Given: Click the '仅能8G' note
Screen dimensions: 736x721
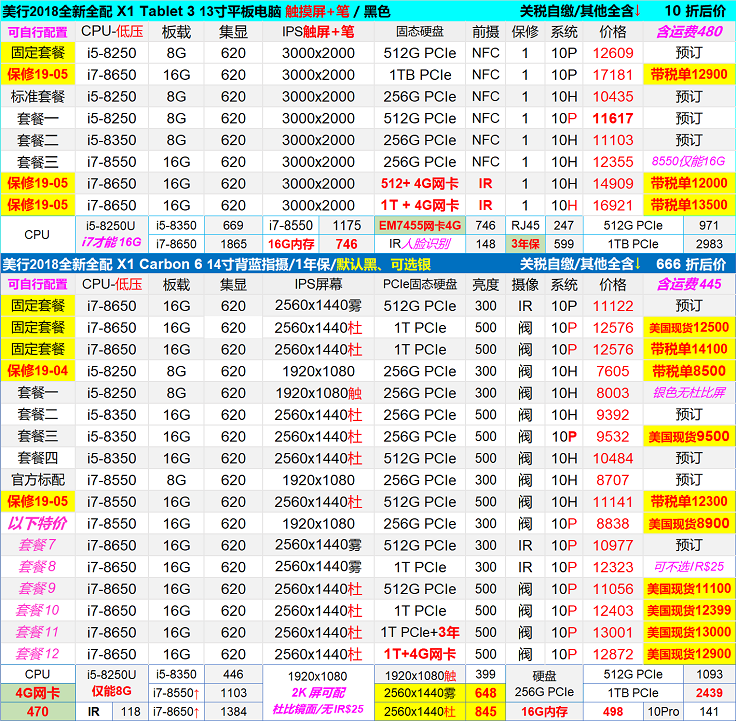Looking at the screenshot, I should point(111,691).
